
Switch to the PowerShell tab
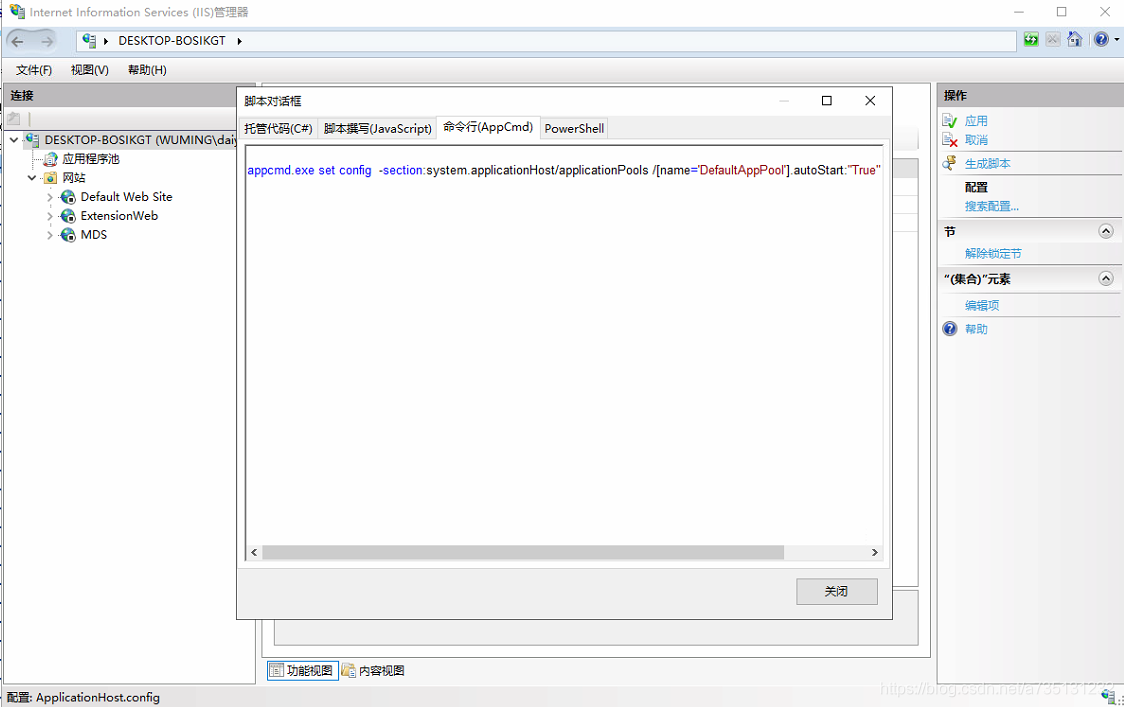[574, 128]
